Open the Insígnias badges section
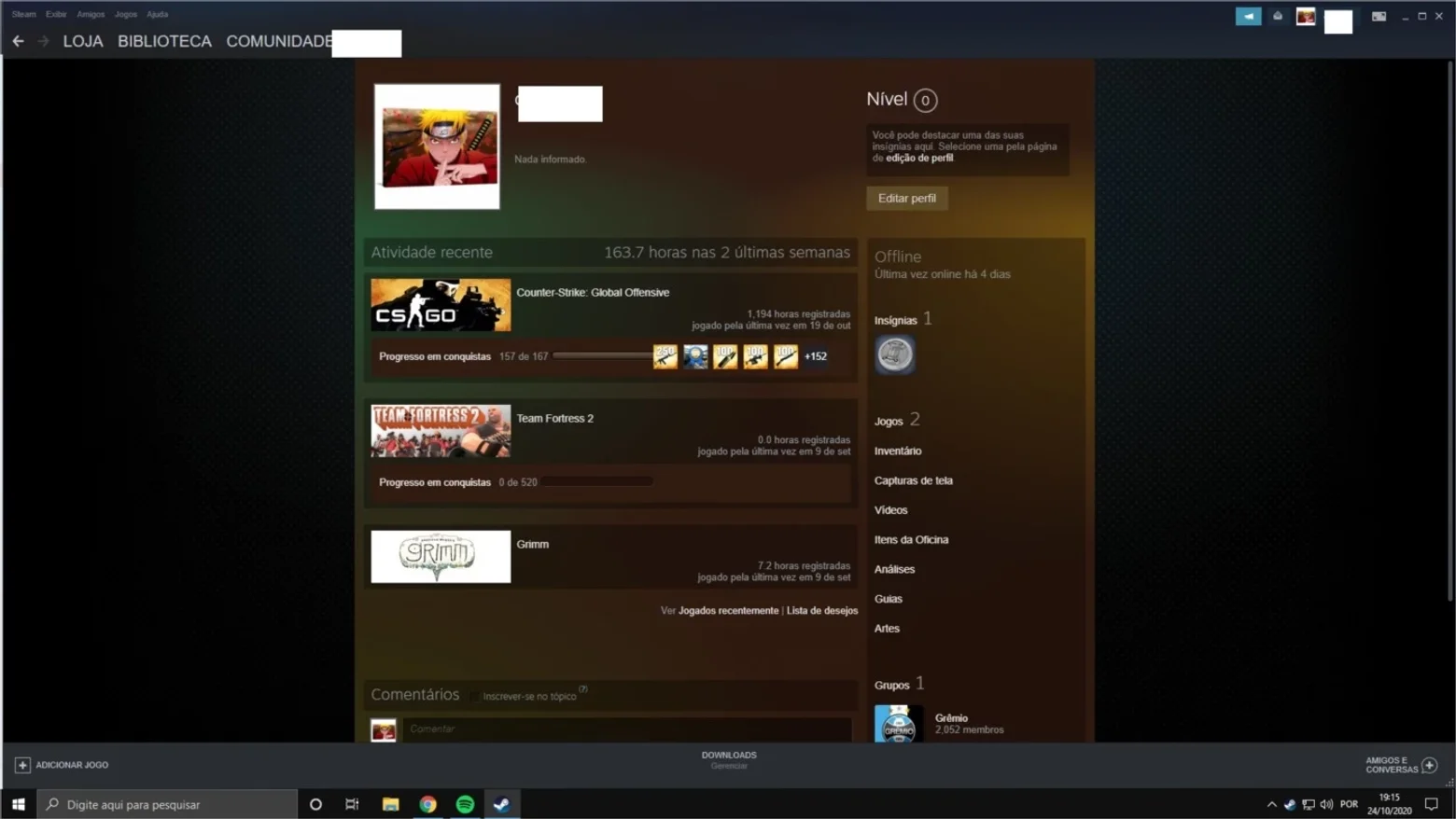Image resolution: width=1456 pixels, height=819 pixels. pyautogui.click(x=896, y=320)
